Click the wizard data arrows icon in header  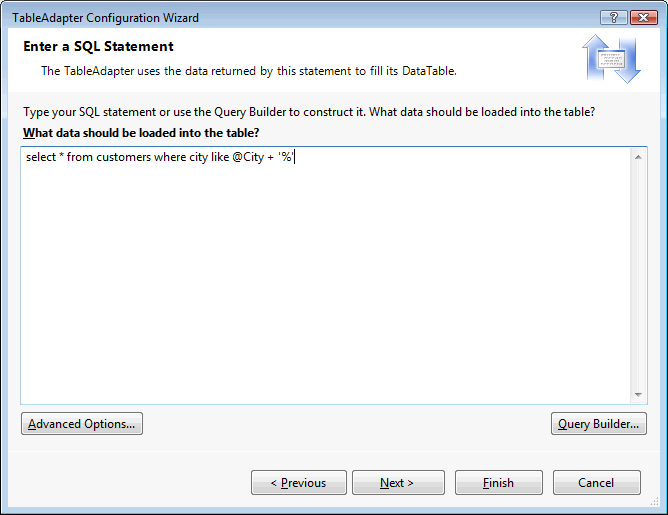point(611,60)
